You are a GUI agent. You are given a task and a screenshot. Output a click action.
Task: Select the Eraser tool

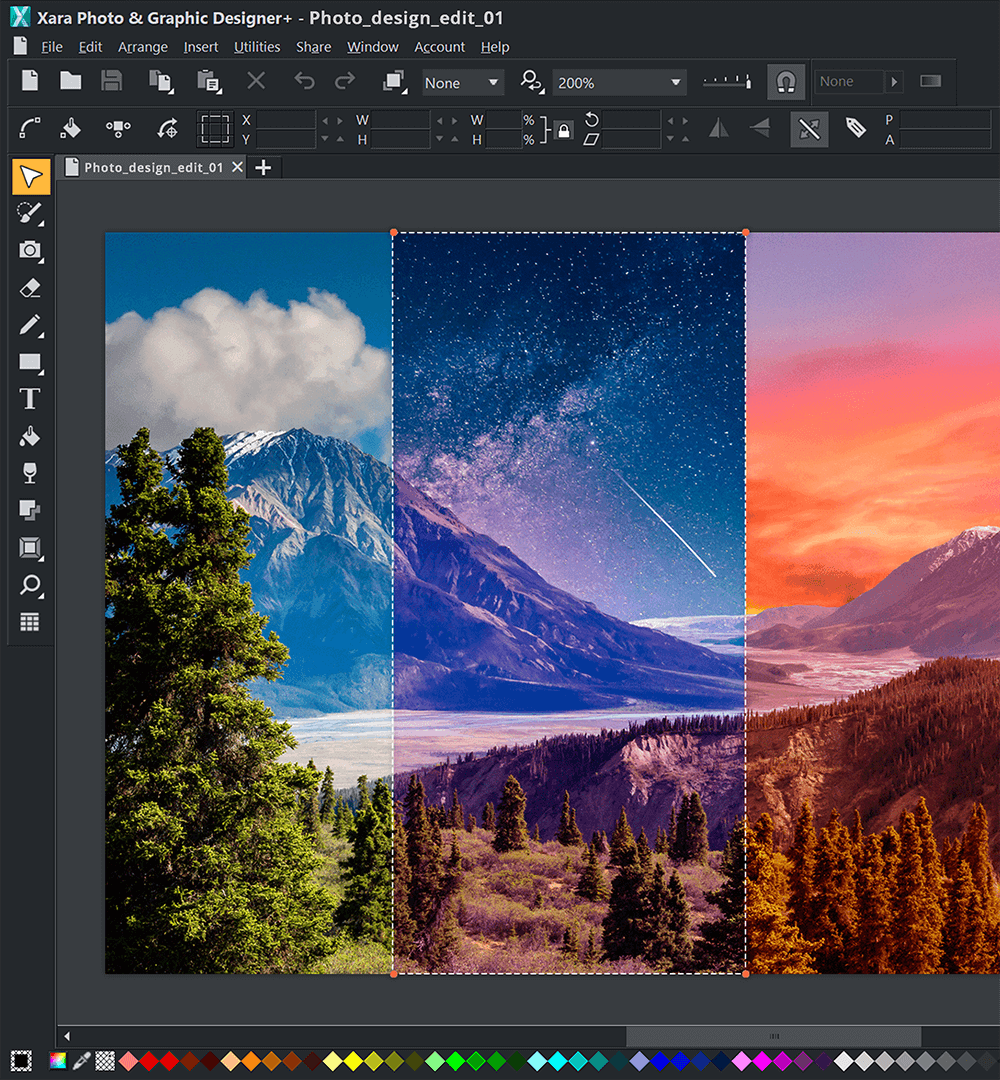(29, 288)
